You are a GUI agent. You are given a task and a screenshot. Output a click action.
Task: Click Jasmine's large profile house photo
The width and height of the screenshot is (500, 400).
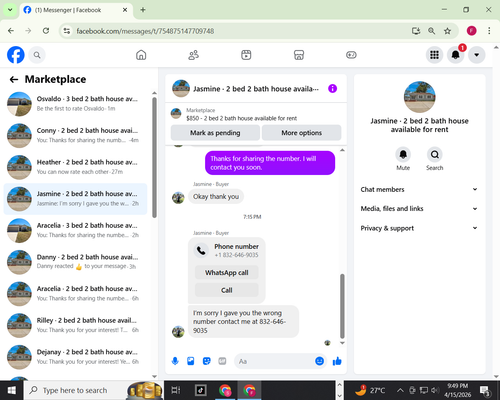[x=419, y=97]
